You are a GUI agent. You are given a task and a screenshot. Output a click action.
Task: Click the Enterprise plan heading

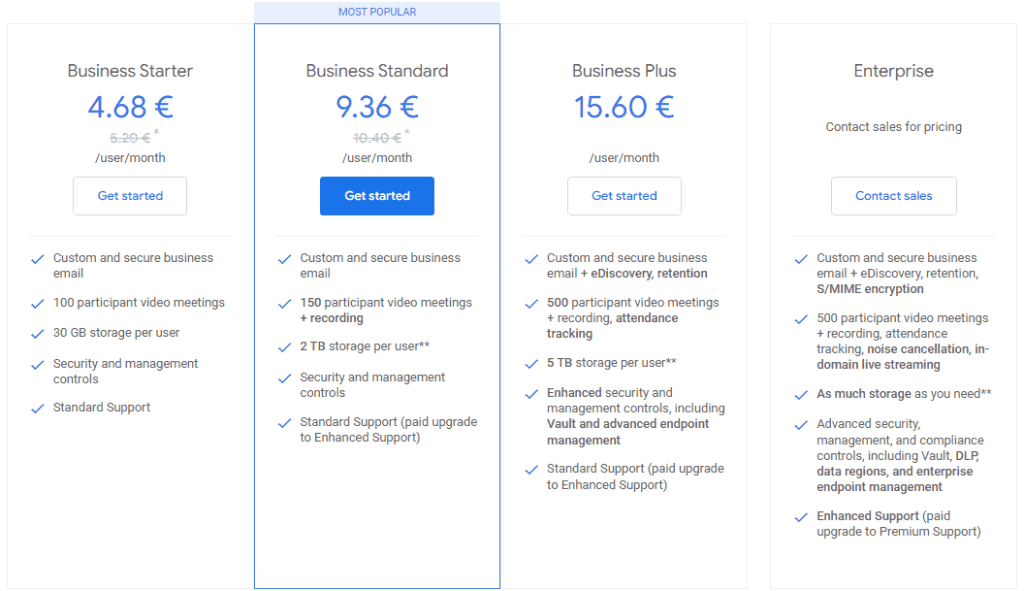click(x=893, y=70)
